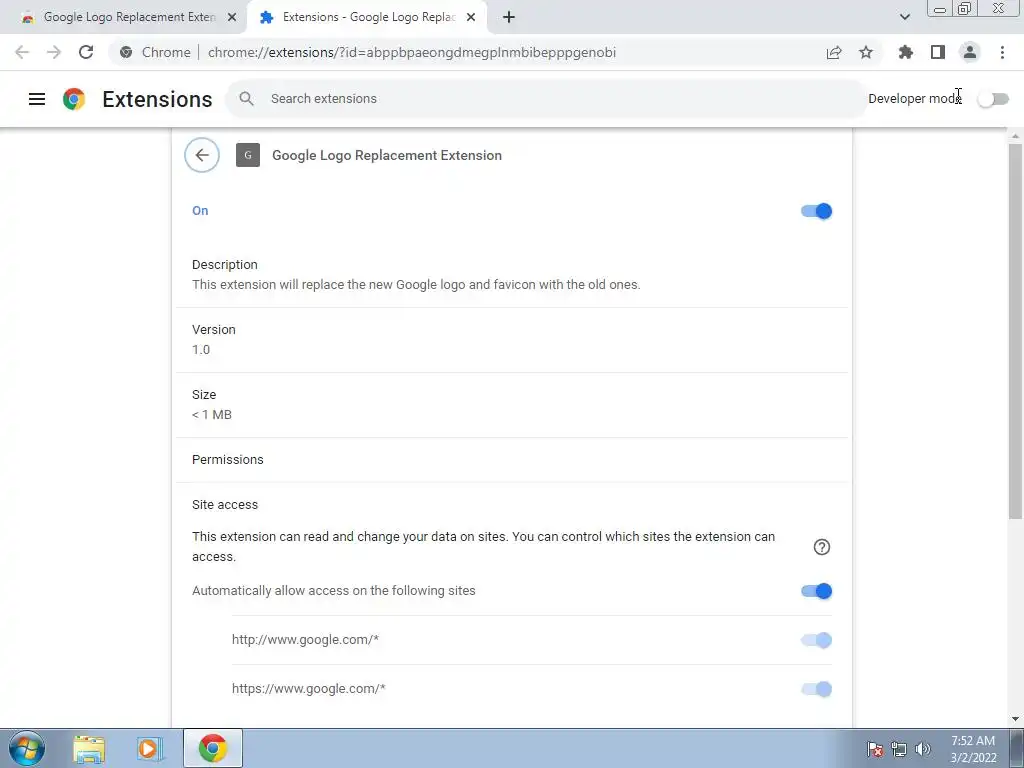Screen dimensions: 1024x768
Task: Open File Explorer from taskbar
Action: 89,748
